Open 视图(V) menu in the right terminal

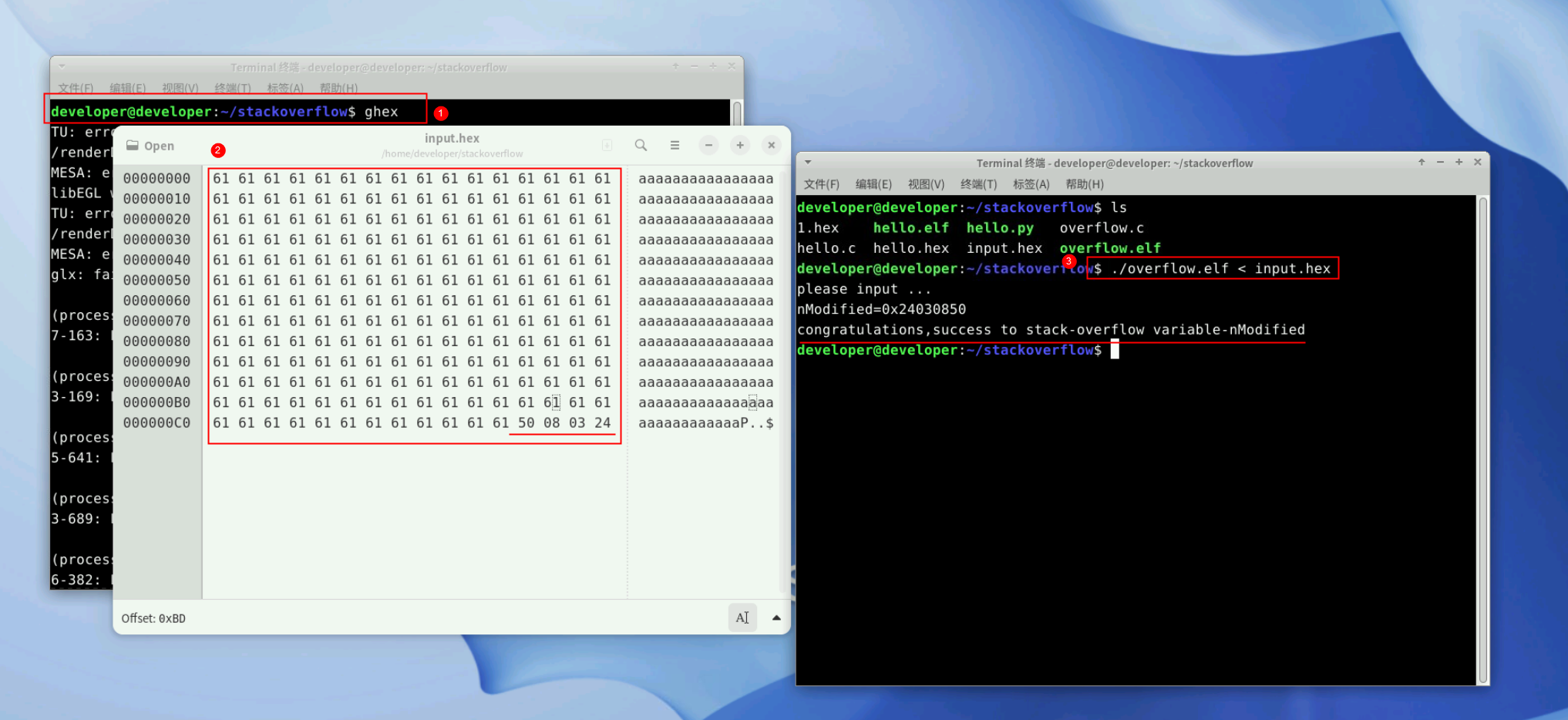(926, 184)
